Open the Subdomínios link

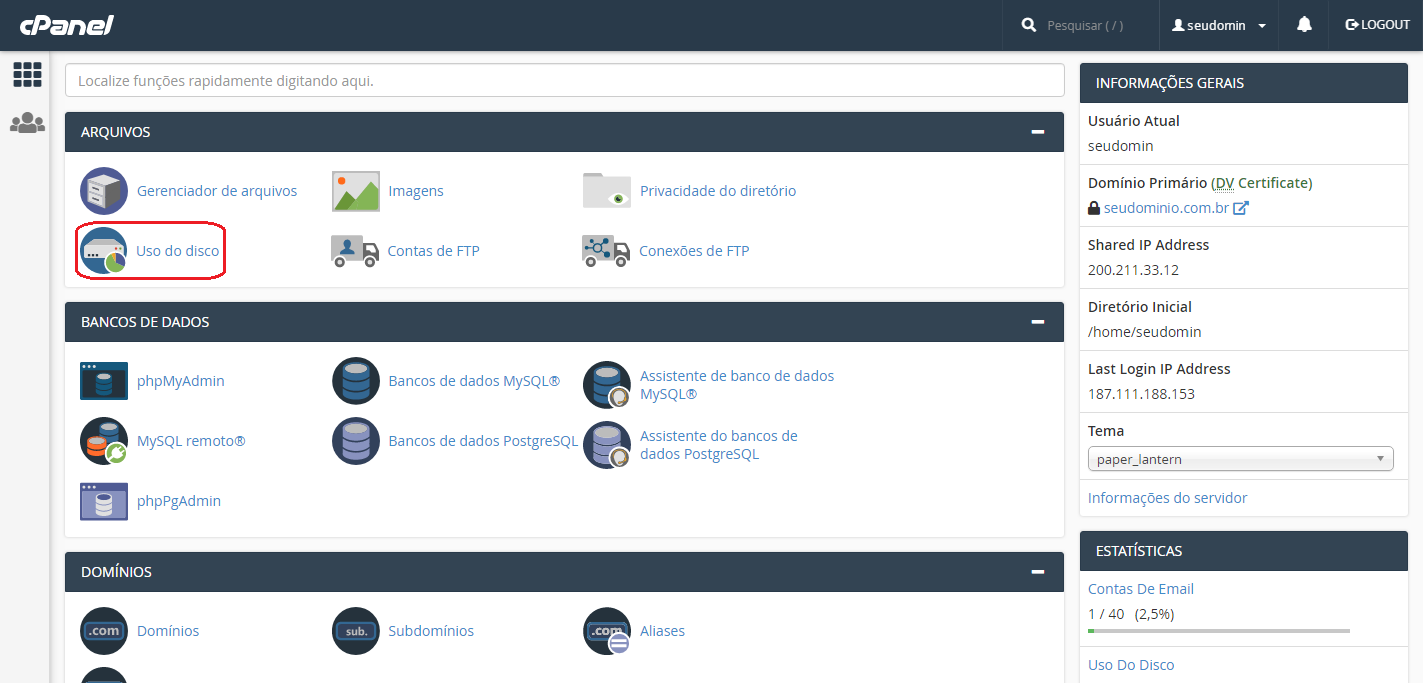tap(431, 631)
